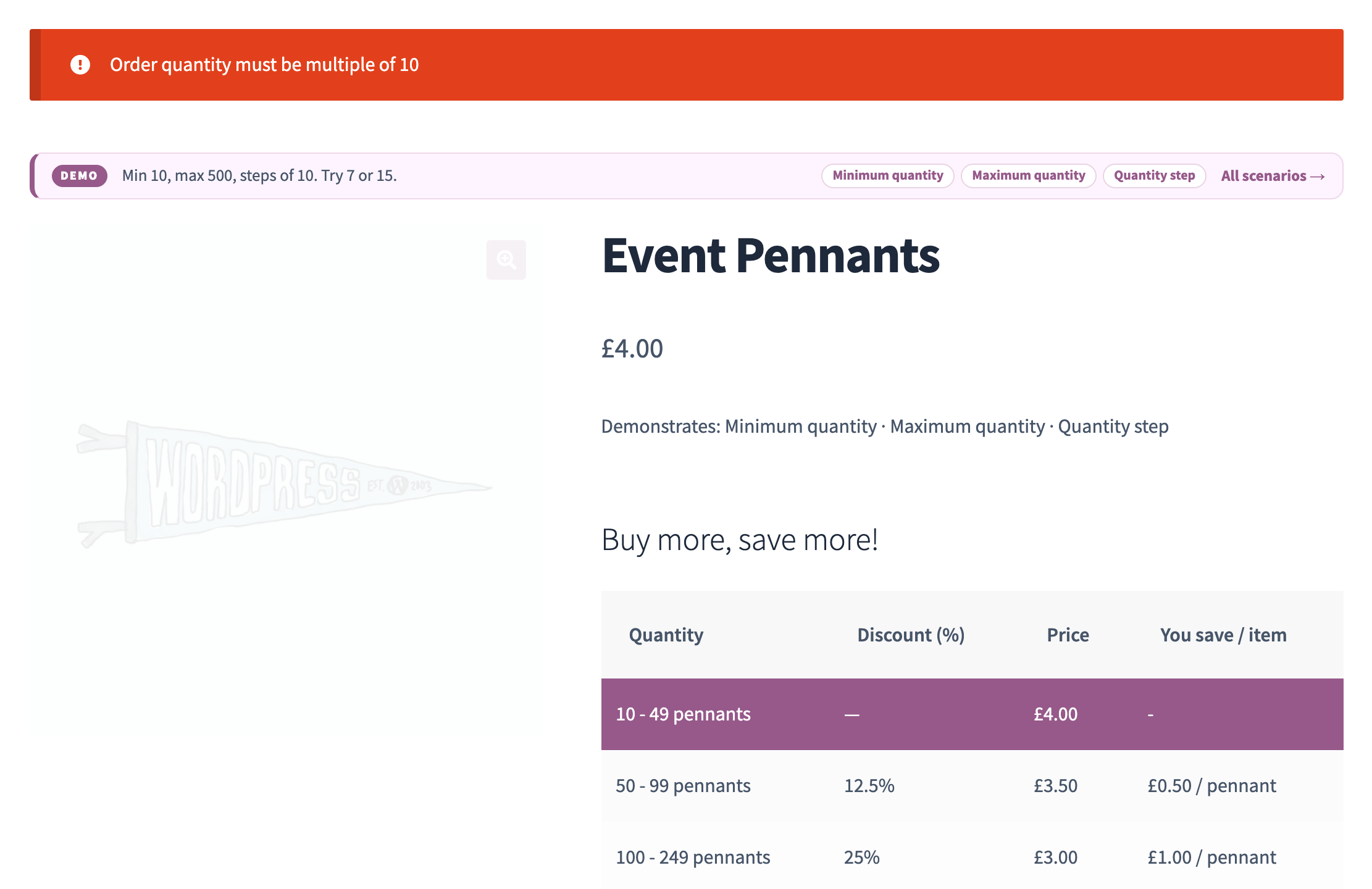Select the 10 - 49 pennants pricing row
The image size is (1372, 889).
click(x=972, y=714)
